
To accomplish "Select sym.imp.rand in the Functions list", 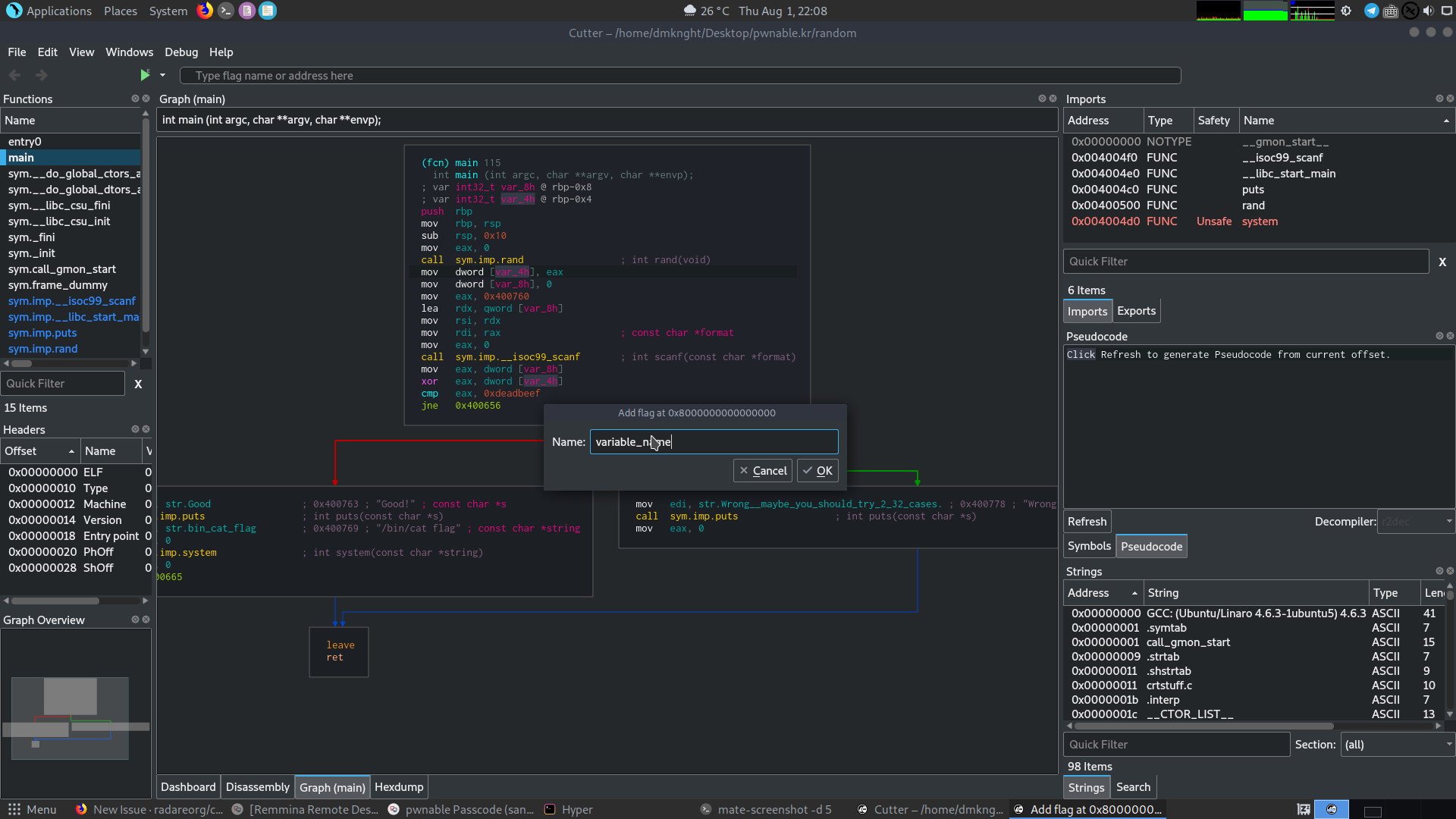I will coord(71,349).
